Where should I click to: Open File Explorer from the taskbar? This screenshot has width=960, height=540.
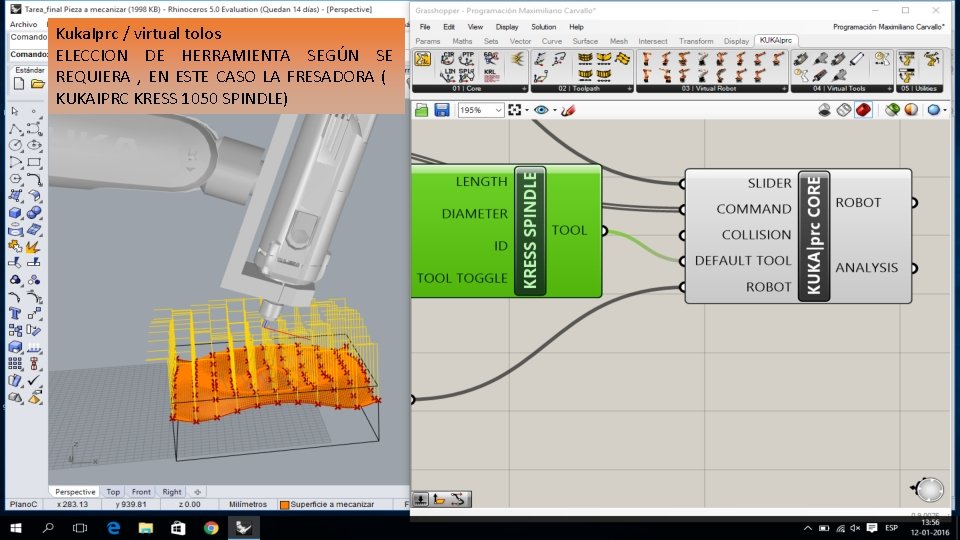tap(146, 528)
